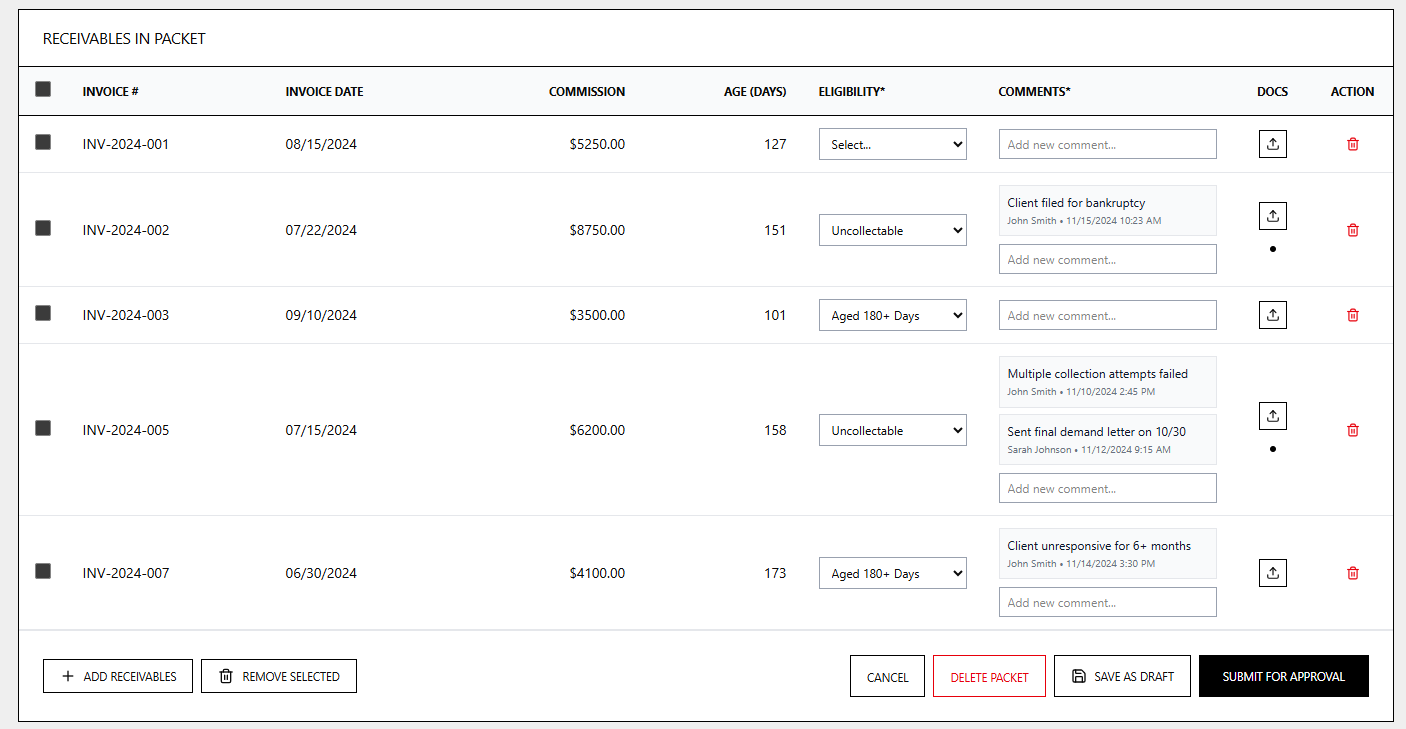Image resolution: width=1406 pixels, height=729 pixels.
Task: Upload a document for INV-2024-005
Action: pyautogui.click(x=1272, y=415)
